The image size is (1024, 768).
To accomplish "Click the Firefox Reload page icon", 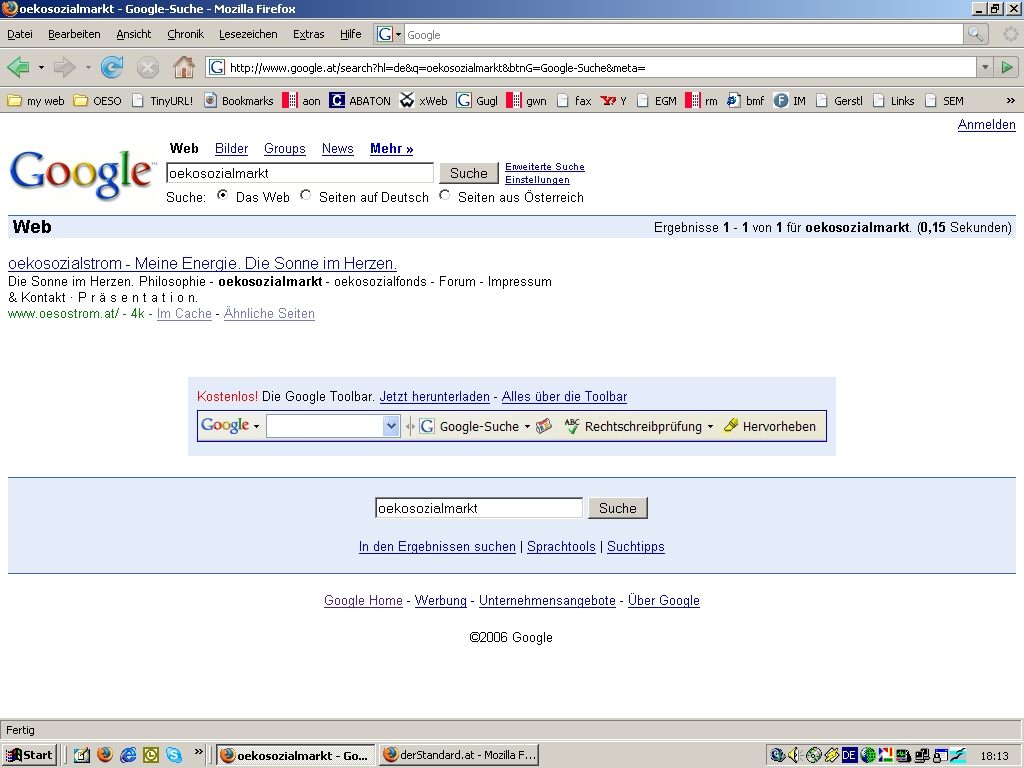I will (112, 67).
